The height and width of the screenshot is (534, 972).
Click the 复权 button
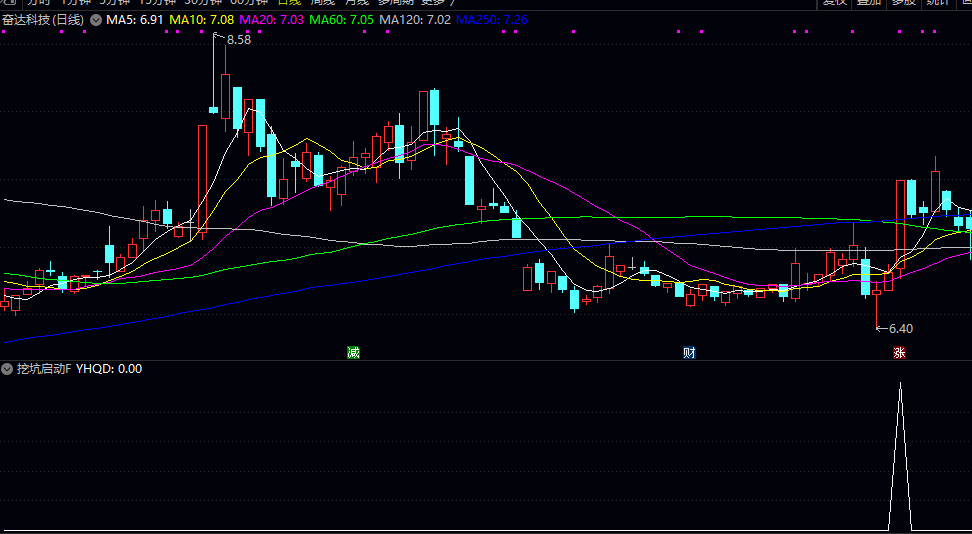click(x=834, y=3)
